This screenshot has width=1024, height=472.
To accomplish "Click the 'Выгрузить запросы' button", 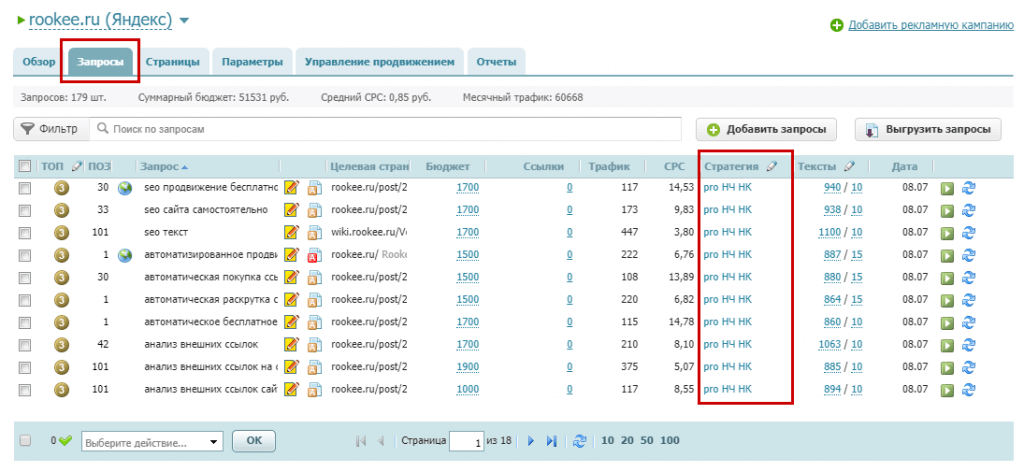I will [928, 129].
